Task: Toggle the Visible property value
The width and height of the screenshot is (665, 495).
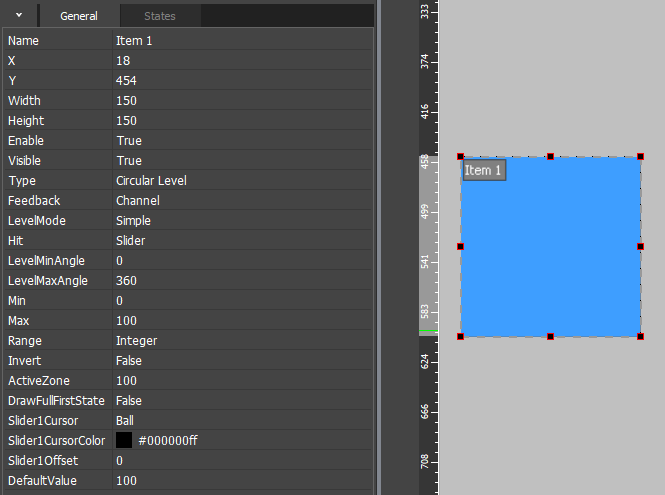Action: coord(240,161)
